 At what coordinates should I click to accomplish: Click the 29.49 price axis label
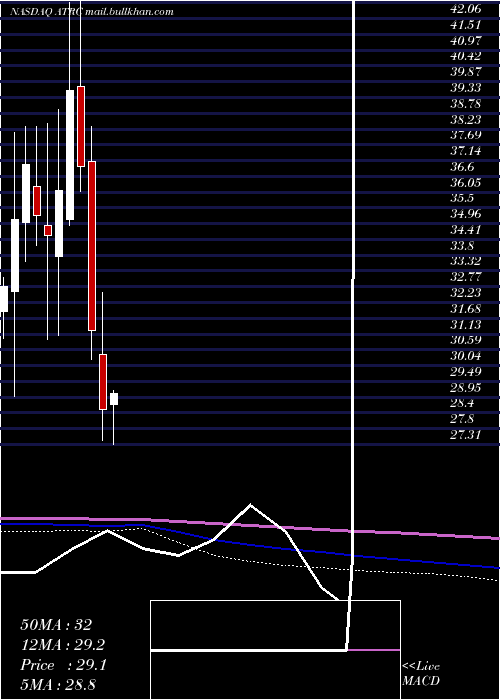point(466,372)
